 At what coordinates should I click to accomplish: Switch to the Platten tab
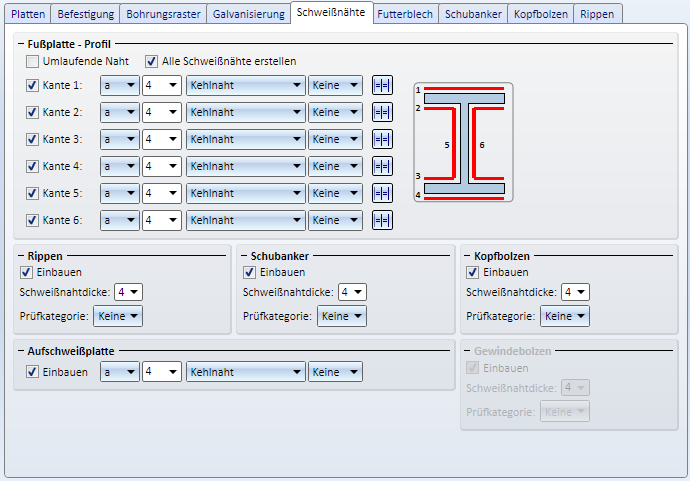click(x=28, y=14)
